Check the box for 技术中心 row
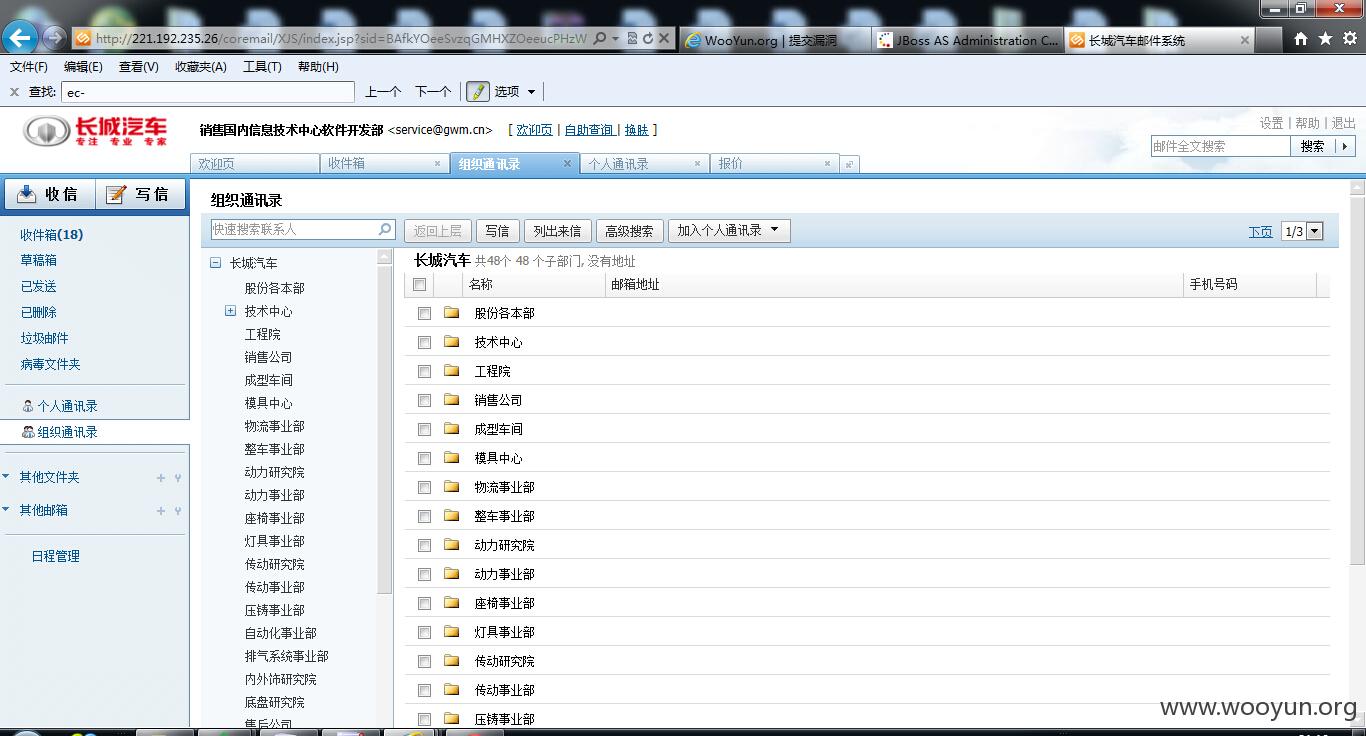Viewport: 1366px width, 736px height. tap(424, 343)
